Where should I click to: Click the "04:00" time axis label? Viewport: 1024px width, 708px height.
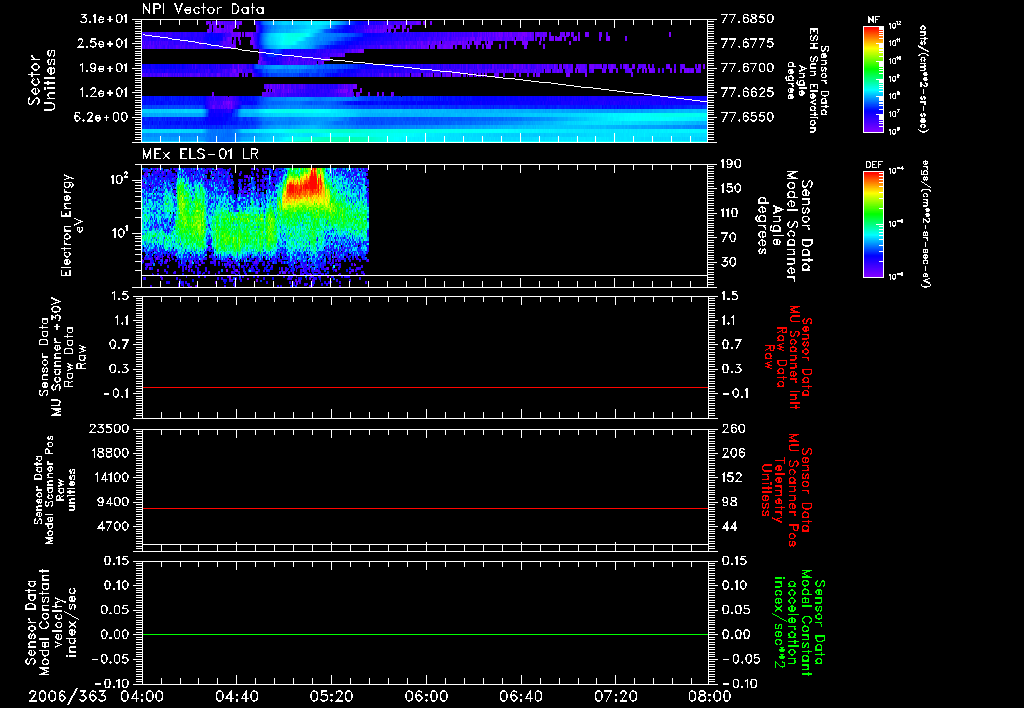[x=142, y=696]
